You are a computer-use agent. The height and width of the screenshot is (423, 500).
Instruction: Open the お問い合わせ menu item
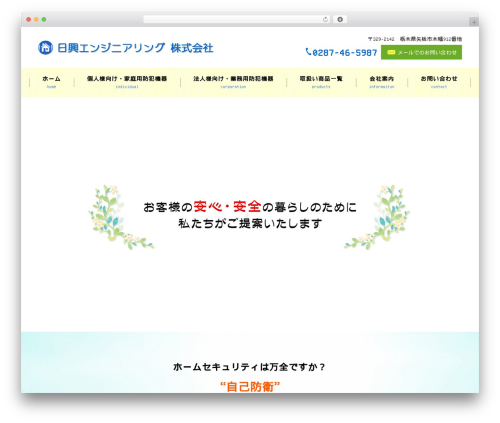pos(439,82)
